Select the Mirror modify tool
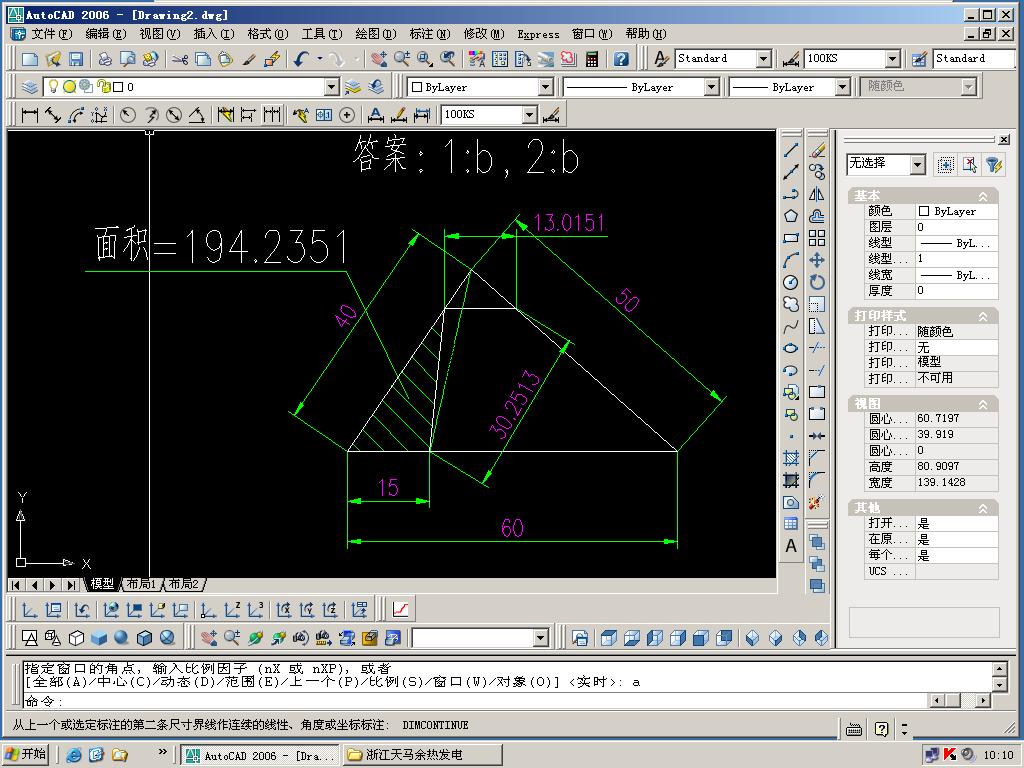The image size is (1024, 768). coord(817,194)
